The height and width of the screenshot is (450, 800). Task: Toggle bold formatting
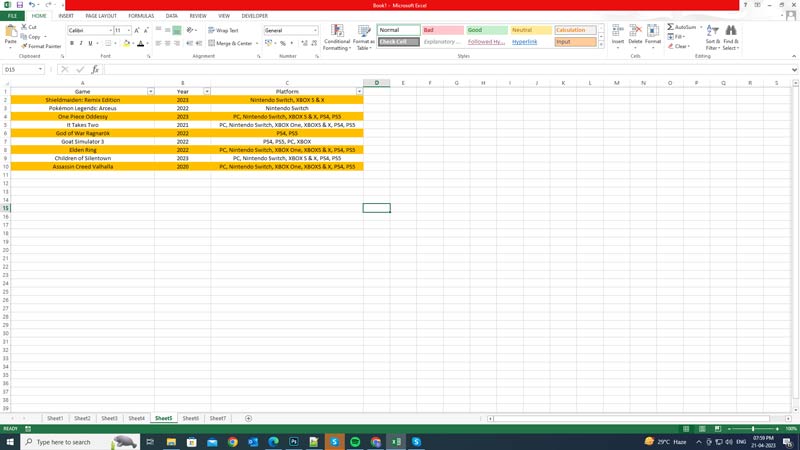click(72, 43)
